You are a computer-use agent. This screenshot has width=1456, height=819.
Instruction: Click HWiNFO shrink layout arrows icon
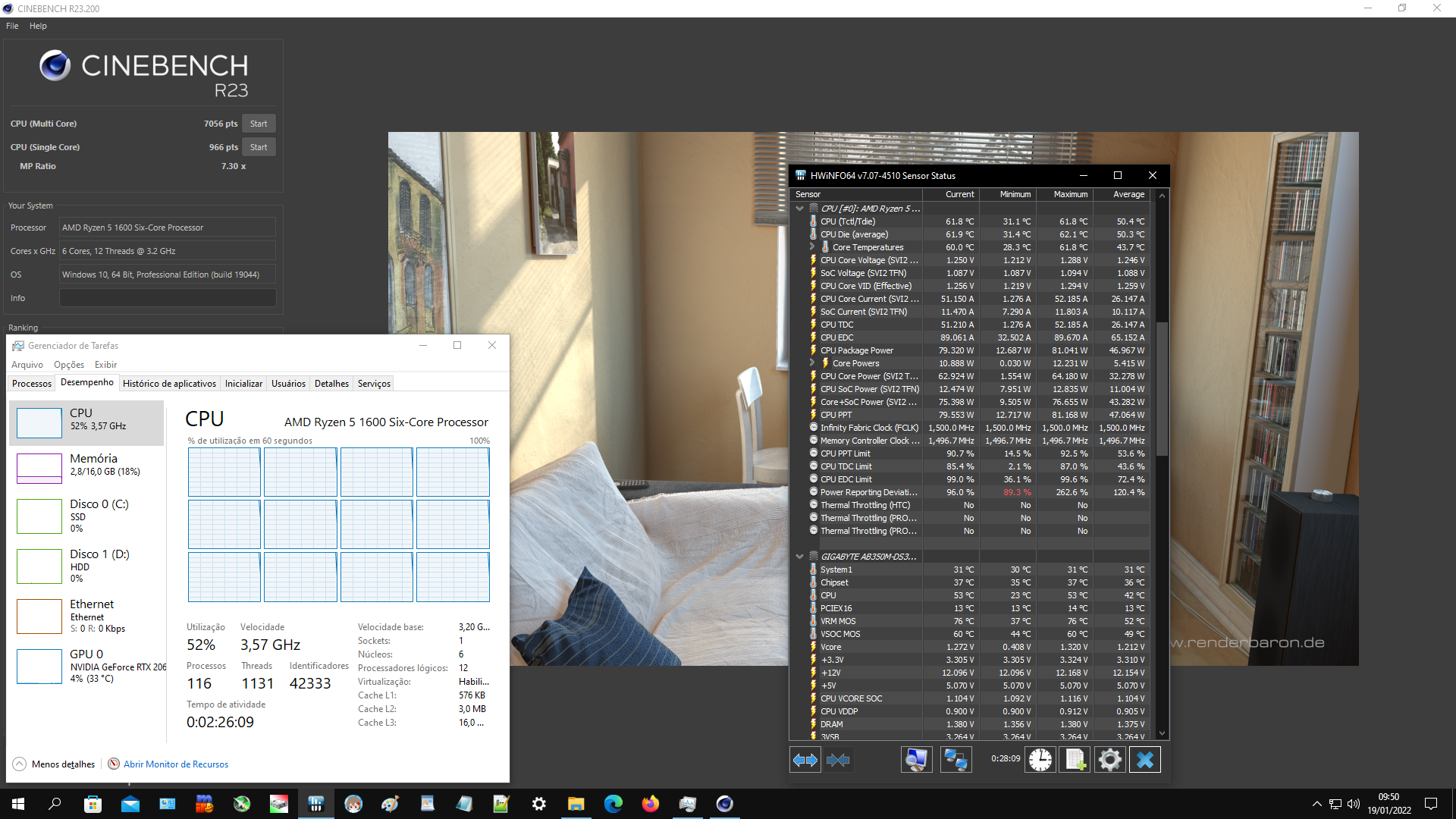838,759
